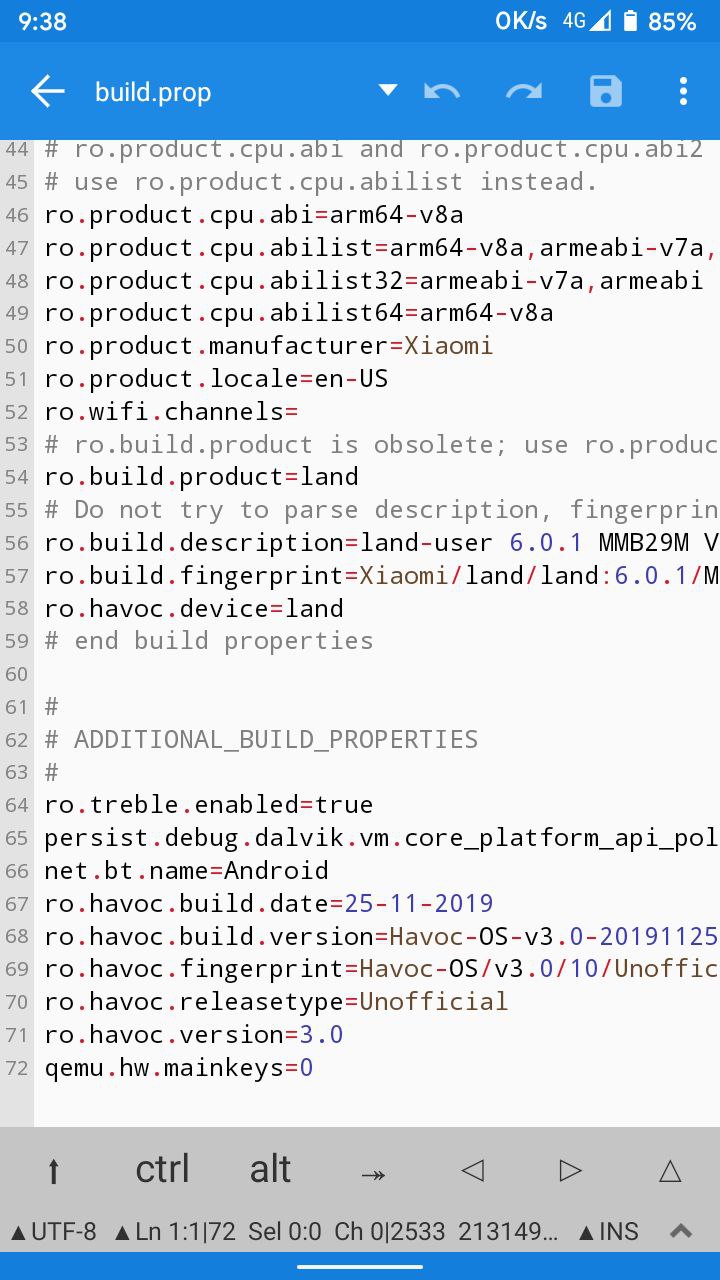Viewport: 720px width, 1280px height.
Task: Tap the build.prop file title
Action: tap(153, 92)
